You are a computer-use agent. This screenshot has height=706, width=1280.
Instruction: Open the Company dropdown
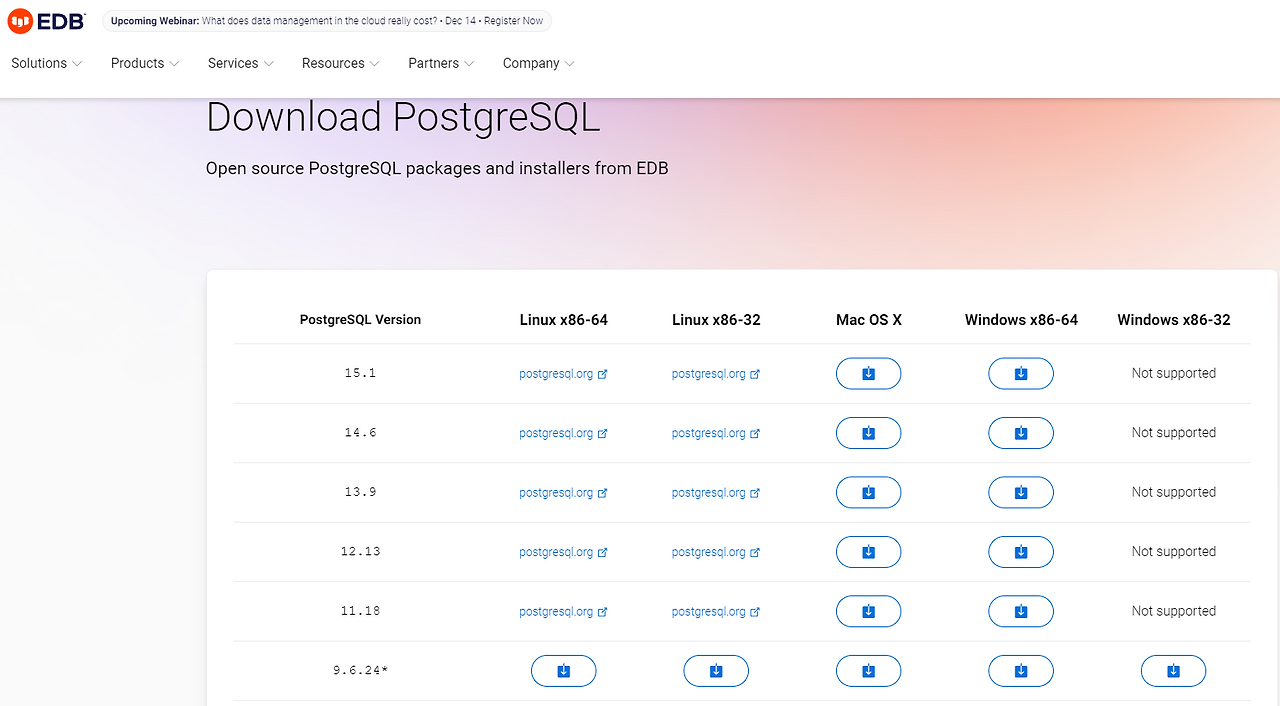coord(531,63)
